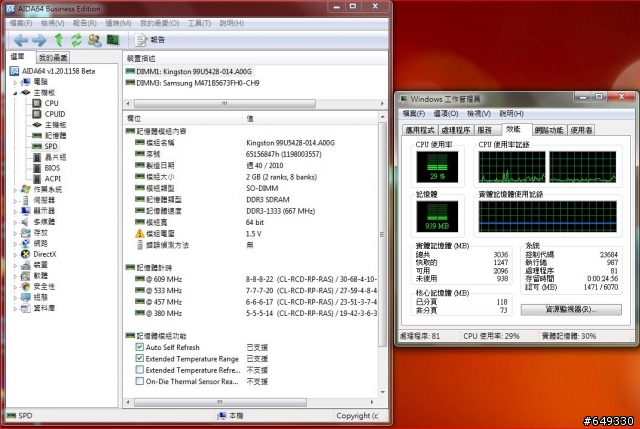Viewport: 640px width, 429px height.
Task: Click the DirectX icon in the tree
Action: tap(26, 254)
